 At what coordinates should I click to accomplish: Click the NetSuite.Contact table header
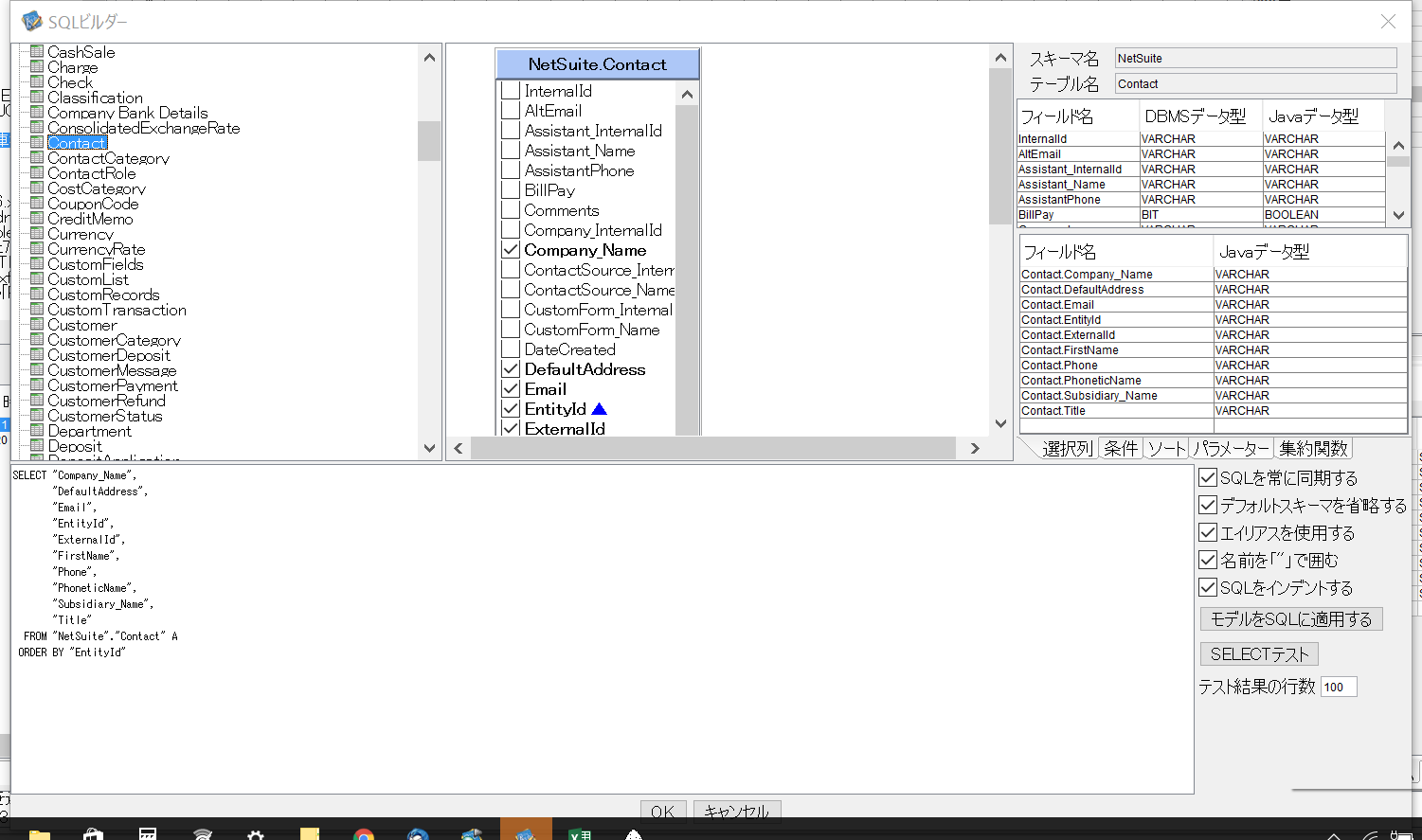pos(598,64)
